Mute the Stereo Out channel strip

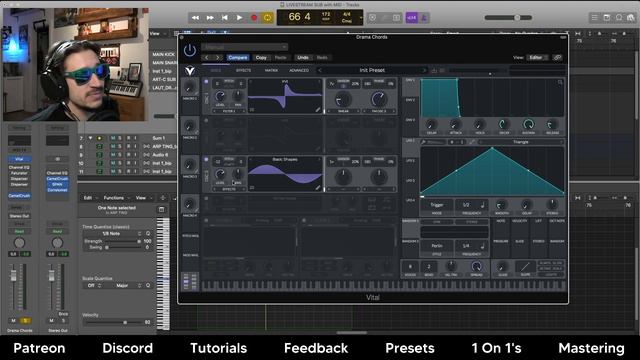(x=51, y=321)
